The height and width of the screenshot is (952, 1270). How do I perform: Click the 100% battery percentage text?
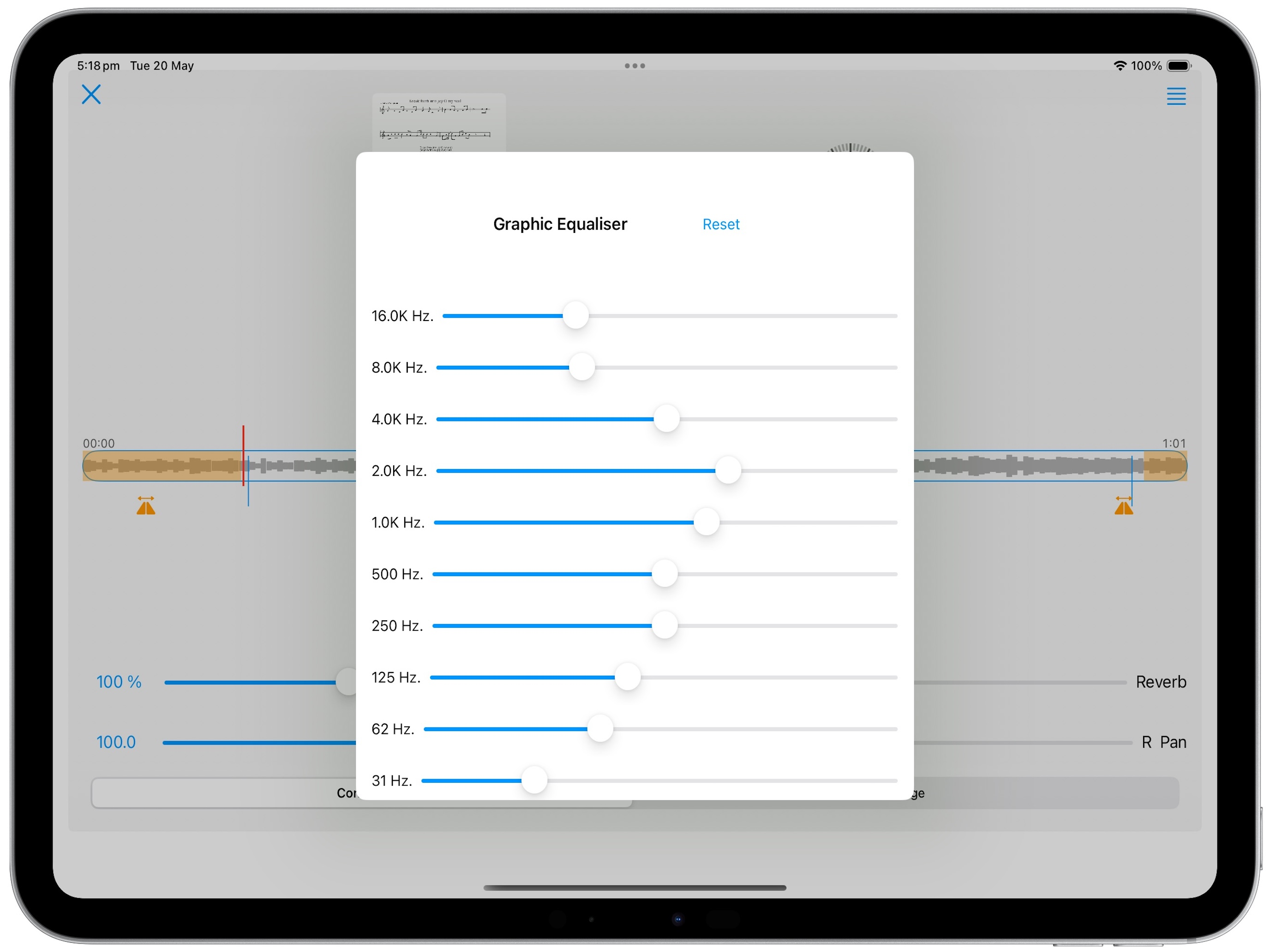pyautogui.click(x=1146, y=66)
